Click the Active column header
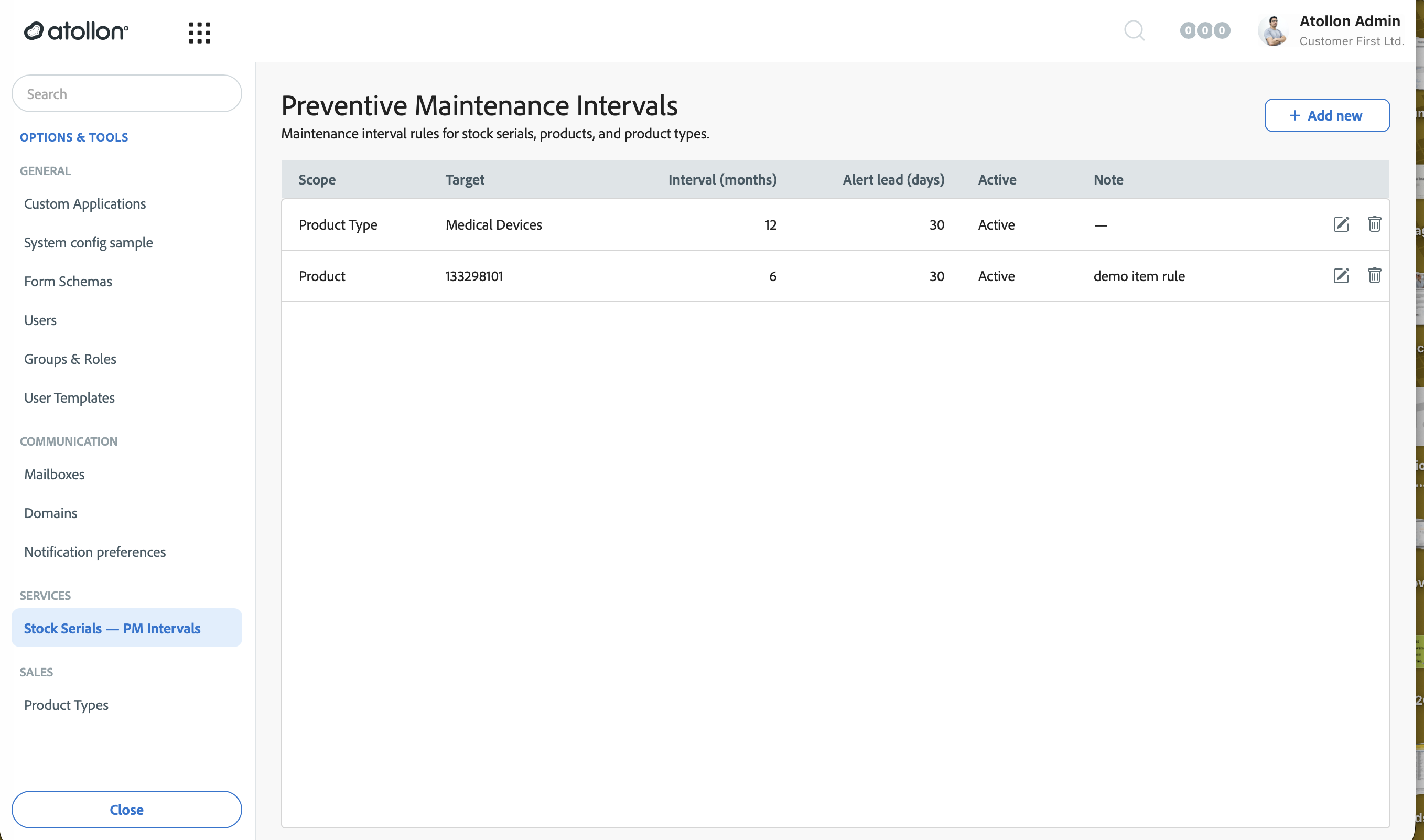The width and height of the screenshot is (1424, 840). [x=997, y=179]
